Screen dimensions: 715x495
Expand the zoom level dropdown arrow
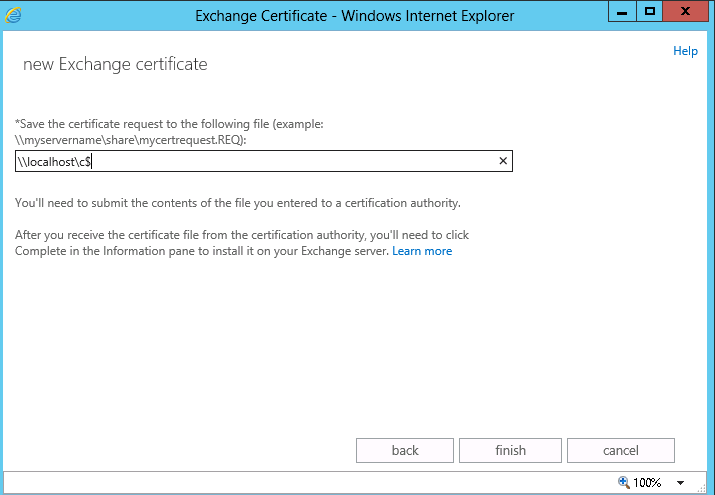tap(680, 482)
